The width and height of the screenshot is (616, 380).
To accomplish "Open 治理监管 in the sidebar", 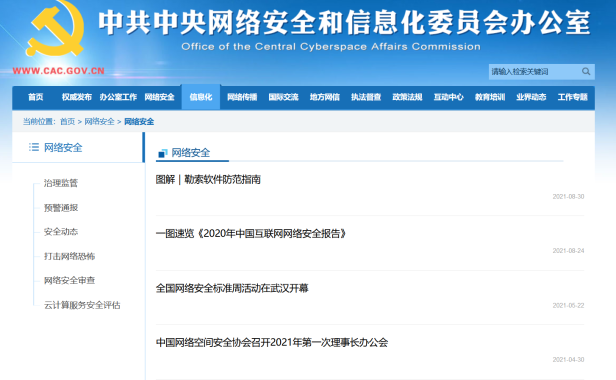I will (61, 183).
